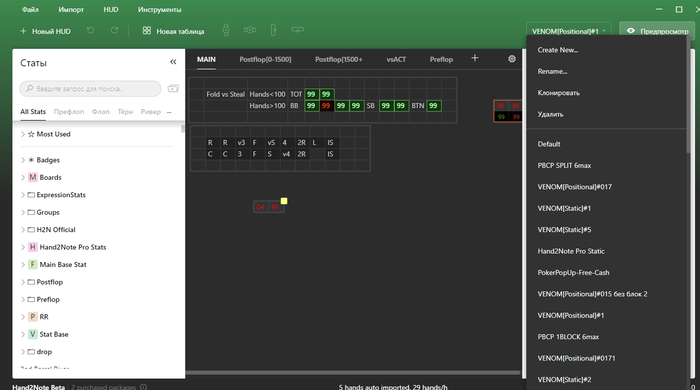Choose Create New... from profile menu
The width and height of the screenshot is (700, 390).
(x=558, y=50)
